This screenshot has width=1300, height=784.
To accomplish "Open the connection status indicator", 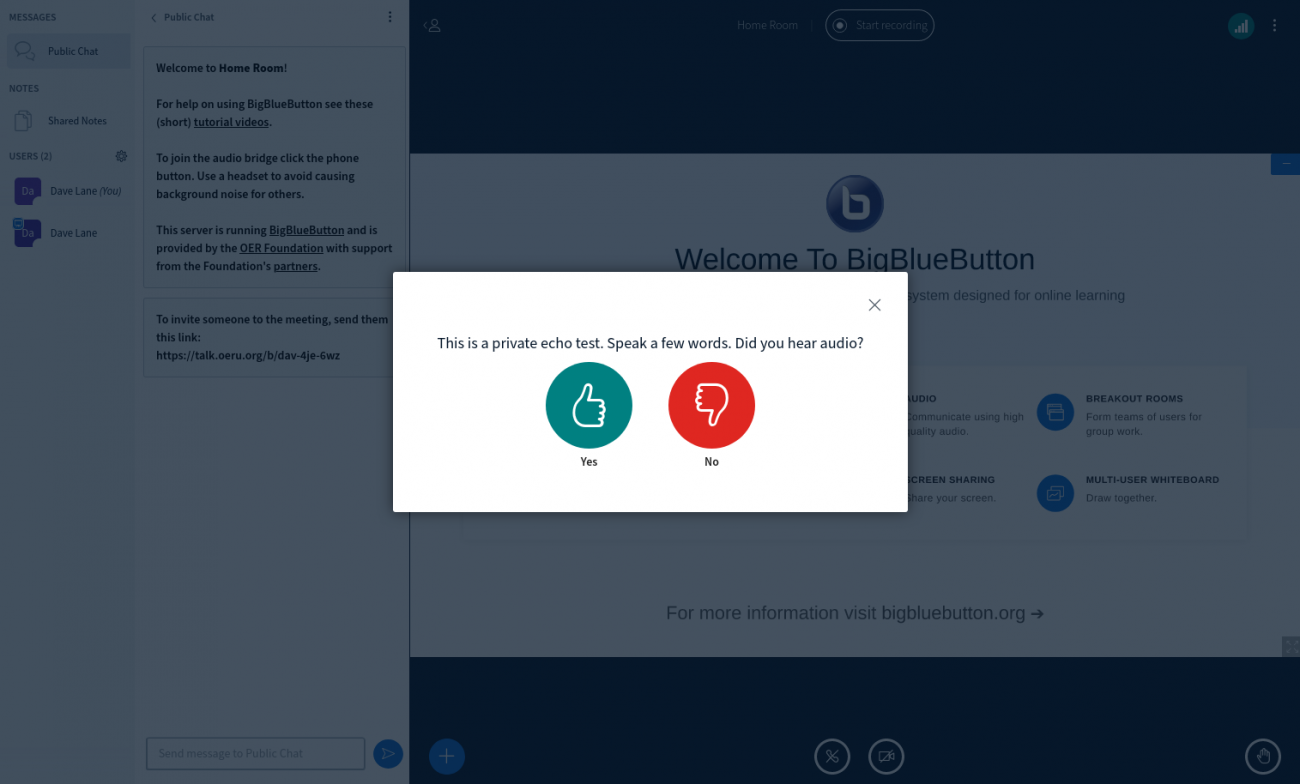I will [x=1241, y=26].
